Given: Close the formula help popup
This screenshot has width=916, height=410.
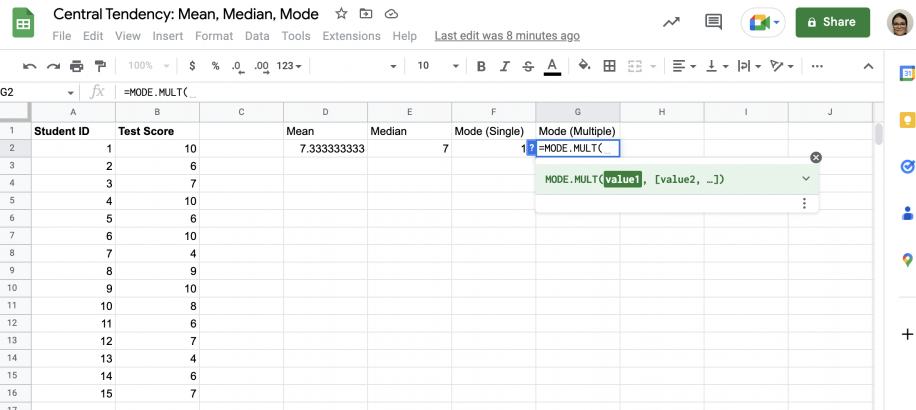Looking at the screenshot, I should [816, 157].
